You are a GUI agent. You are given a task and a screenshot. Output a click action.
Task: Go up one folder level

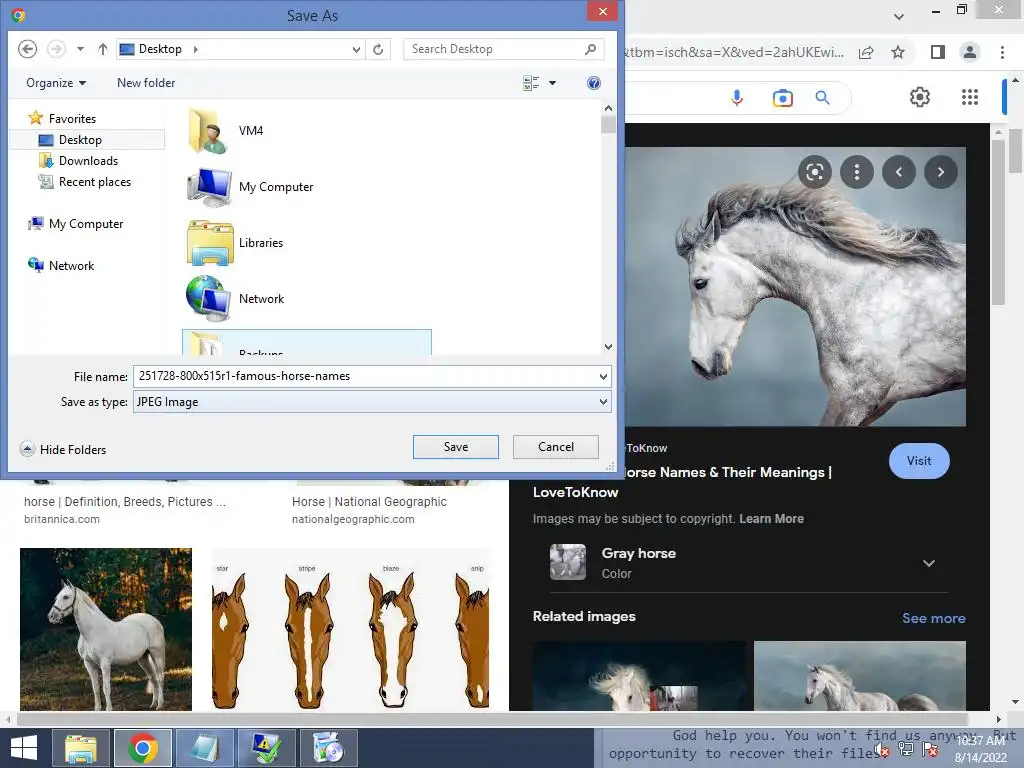pos(103,49)
